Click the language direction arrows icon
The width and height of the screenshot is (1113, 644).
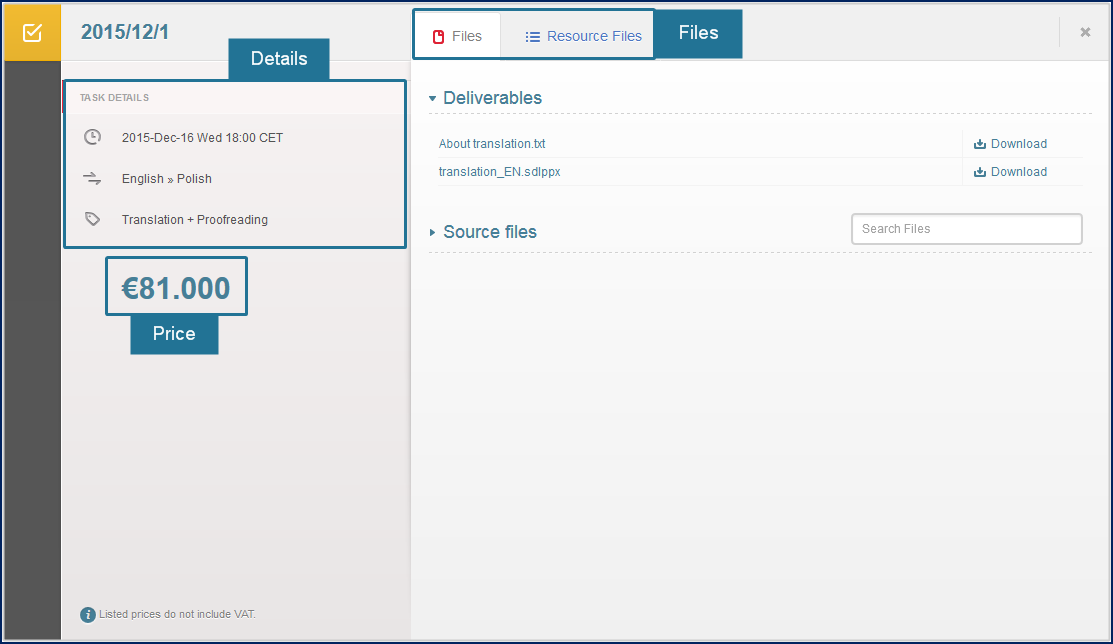92,178
